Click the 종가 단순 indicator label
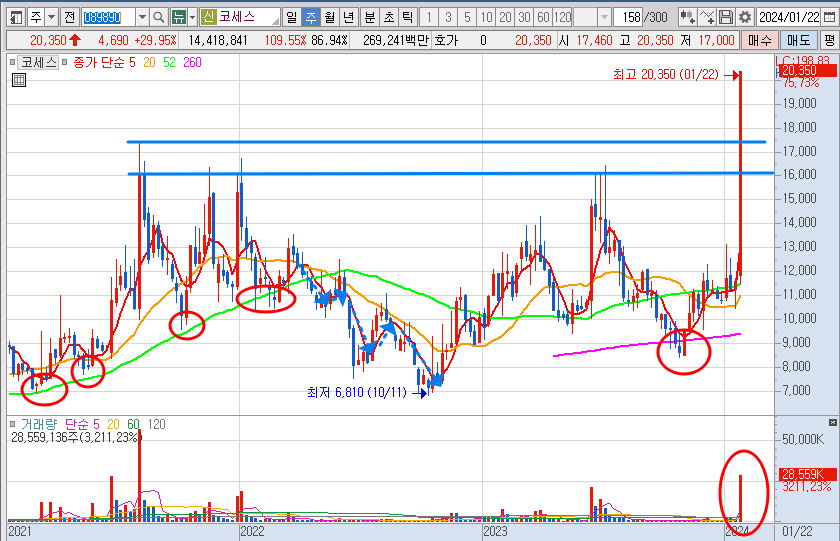The width and height of the screenshot is (840, 541). coord(99,63)
